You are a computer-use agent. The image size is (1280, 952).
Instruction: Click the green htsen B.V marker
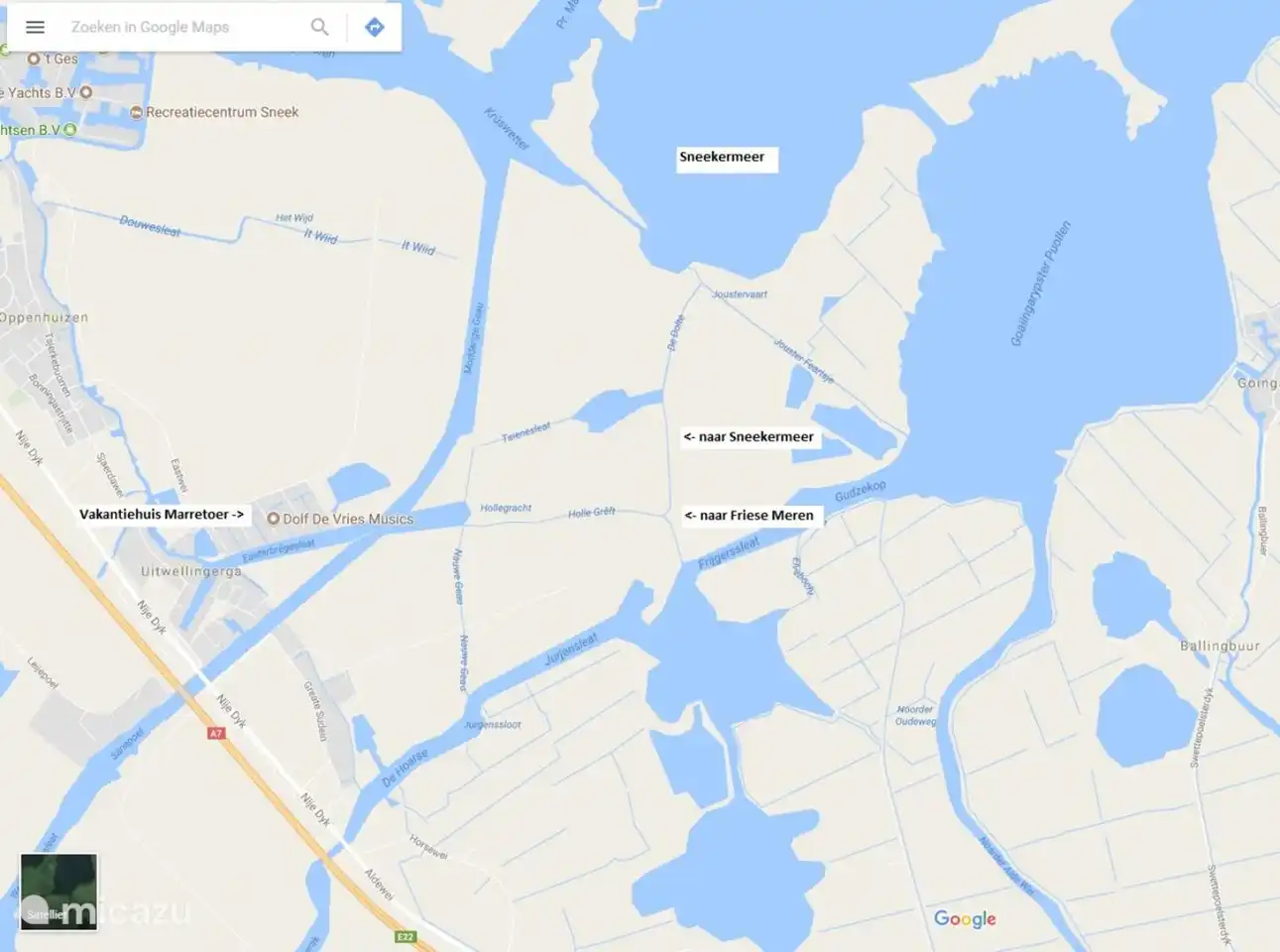(x=69, y=130)
